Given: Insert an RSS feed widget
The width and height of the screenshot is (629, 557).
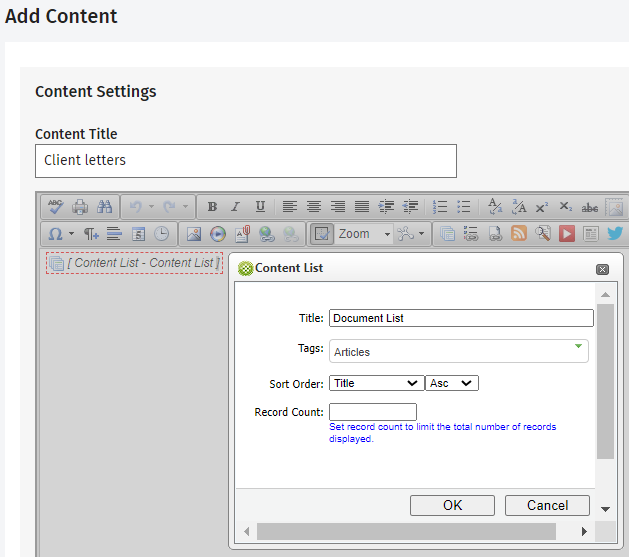Looking at the screenshot, I should [x=519, y=233].
